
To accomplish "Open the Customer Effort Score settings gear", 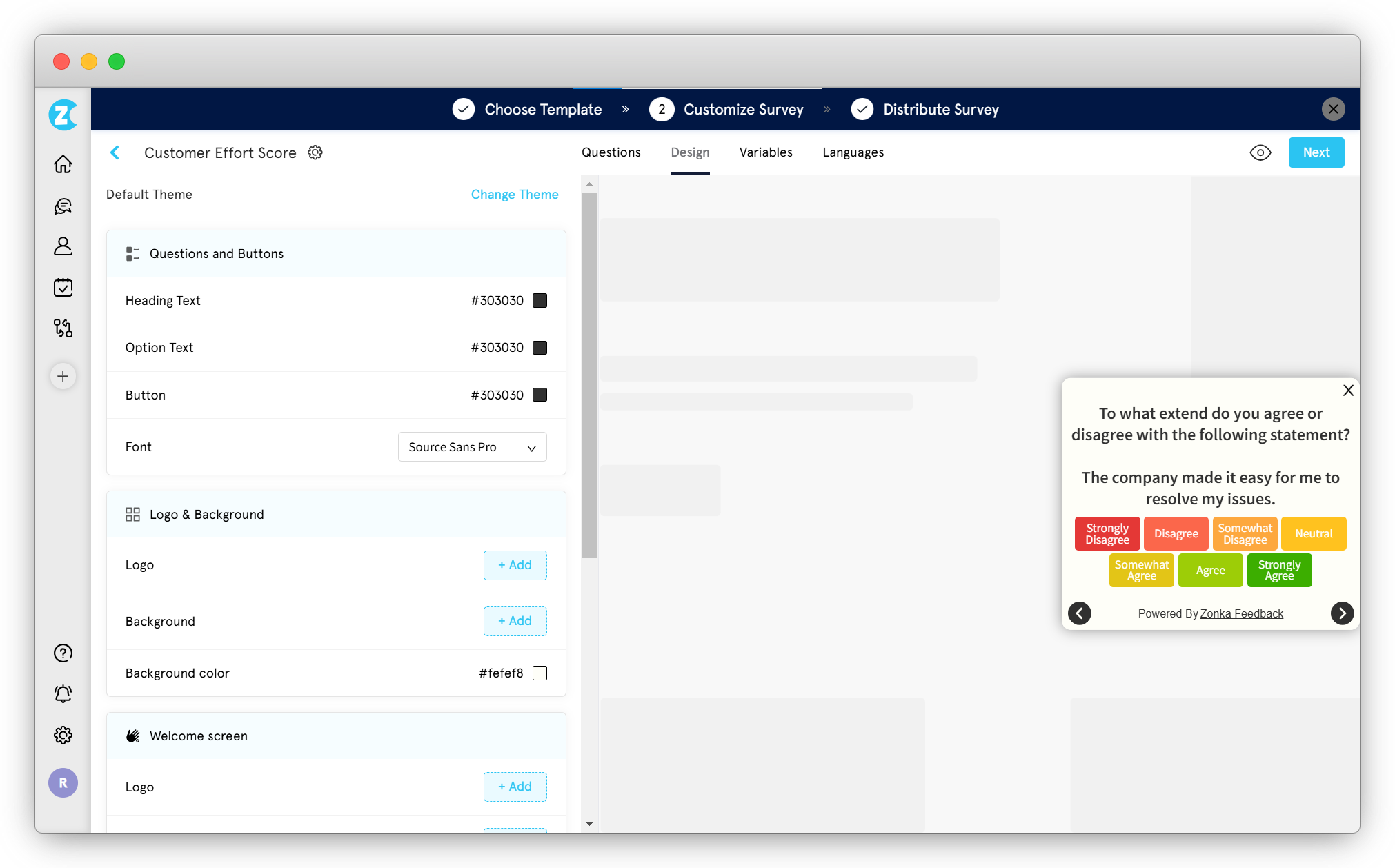I will [x=315, y=152].
